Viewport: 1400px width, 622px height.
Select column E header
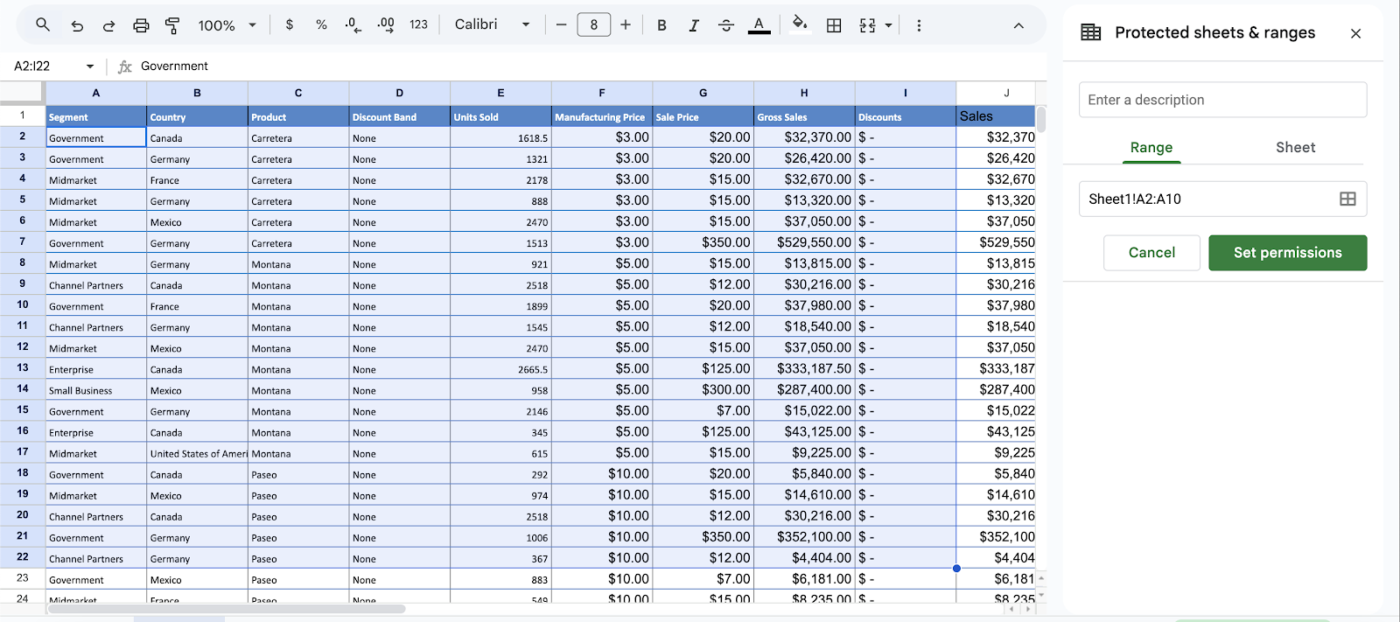(x=500, y=93)
